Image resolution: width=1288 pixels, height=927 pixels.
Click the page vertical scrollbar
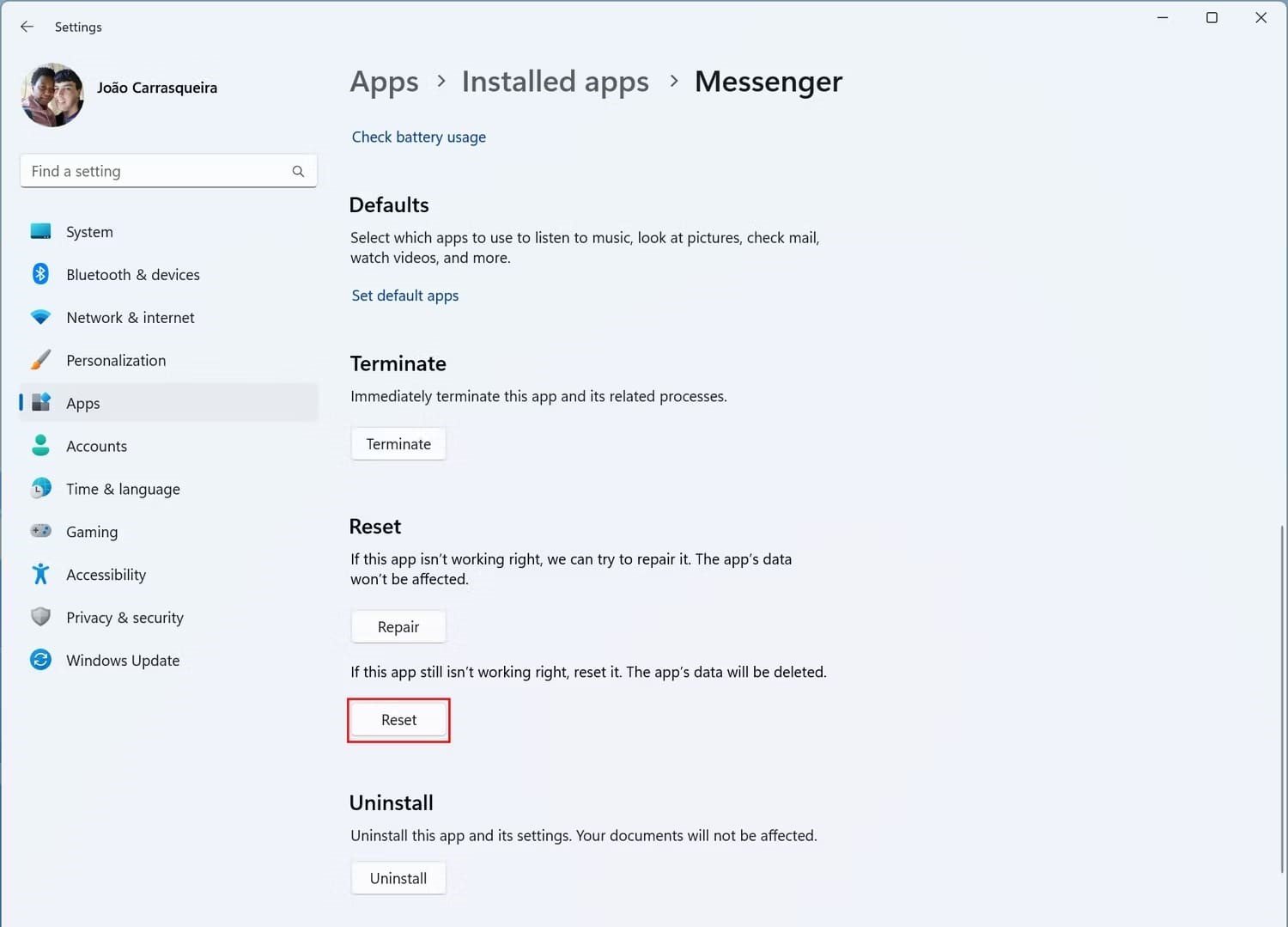pyautogui.click(x=1281, y=699)
